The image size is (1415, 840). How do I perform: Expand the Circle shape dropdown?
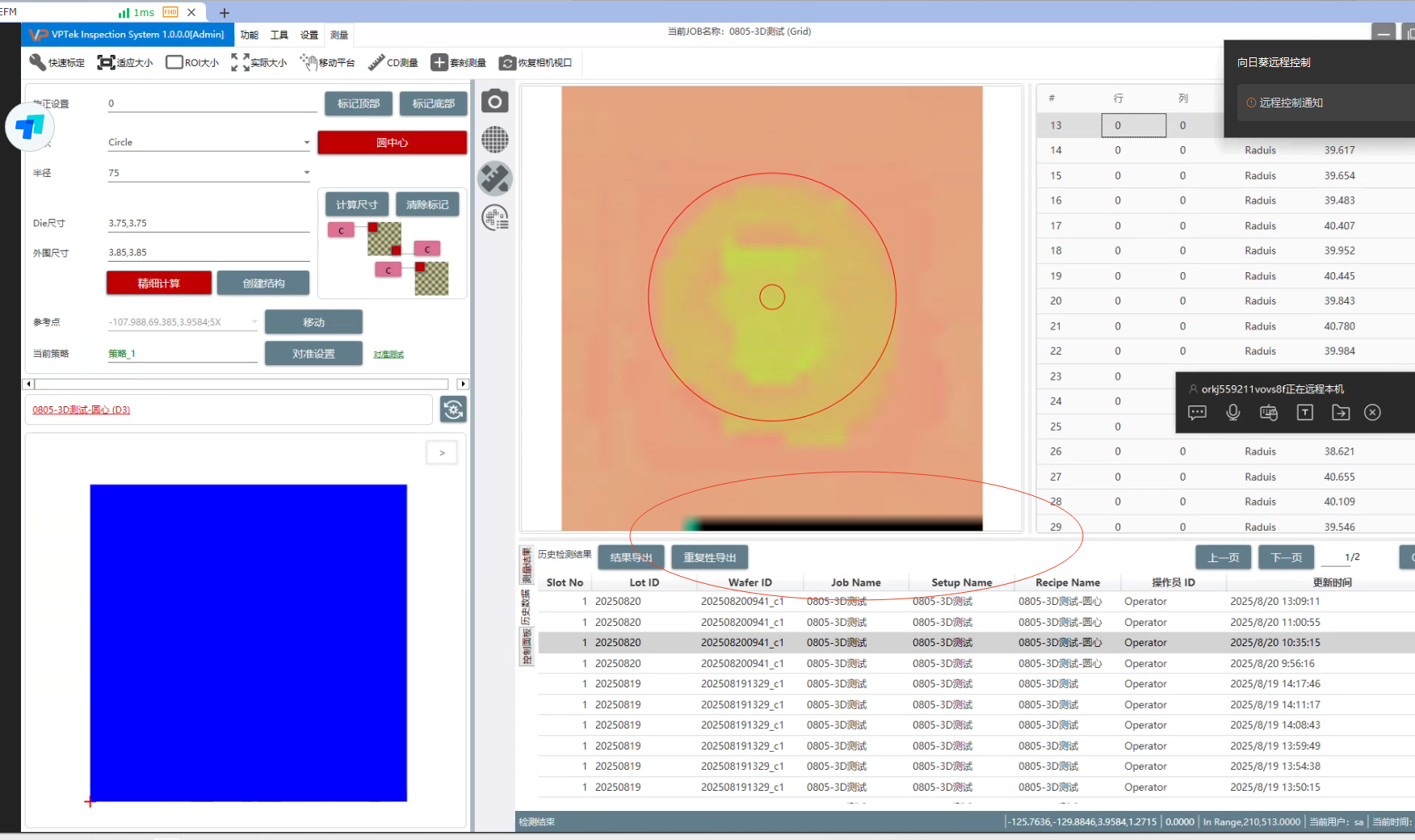tap(306, 143)
